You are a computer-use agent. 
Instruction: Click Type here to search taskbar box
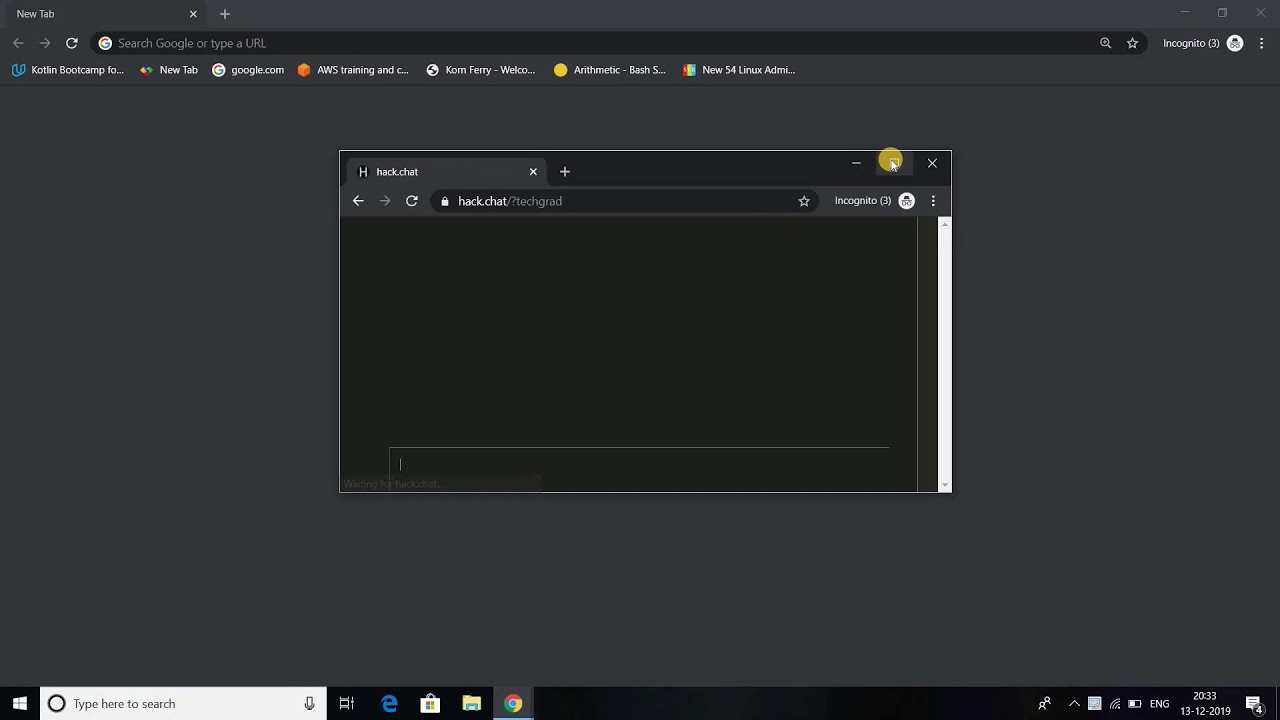183,704
